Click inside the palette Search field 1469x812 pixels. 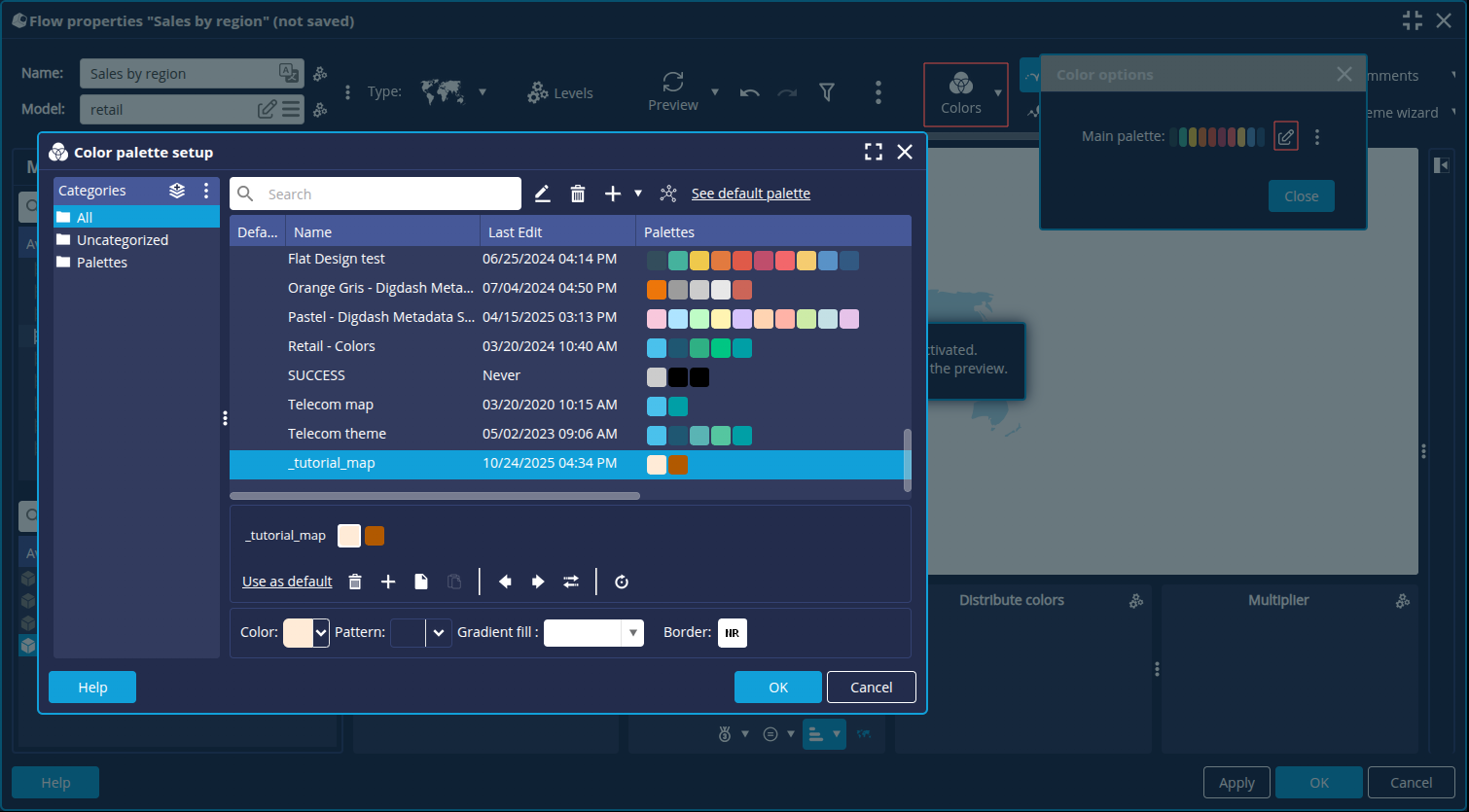point(379,194)
